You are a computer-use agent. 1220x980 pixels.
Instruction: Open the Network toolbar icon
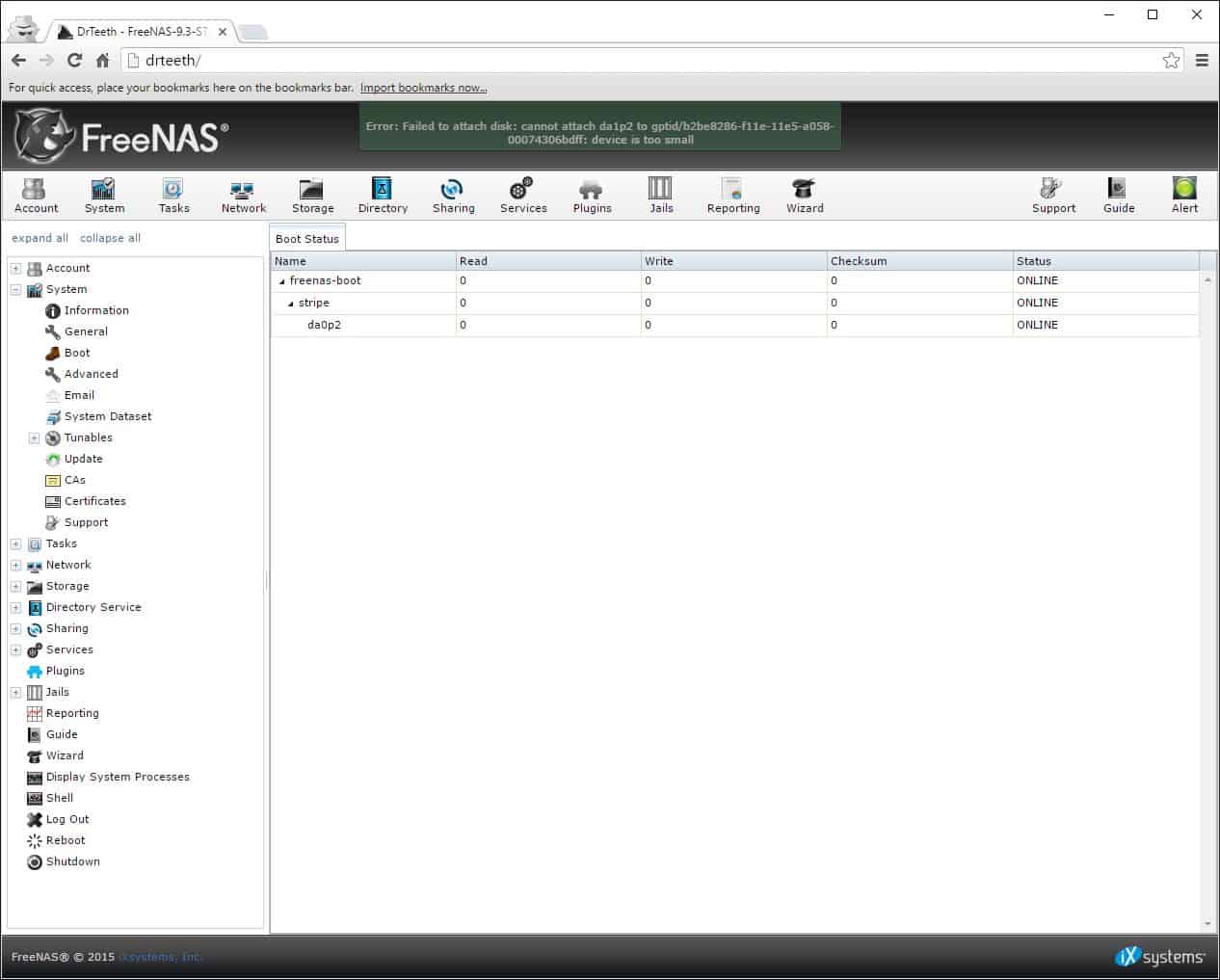coord(243,195)
